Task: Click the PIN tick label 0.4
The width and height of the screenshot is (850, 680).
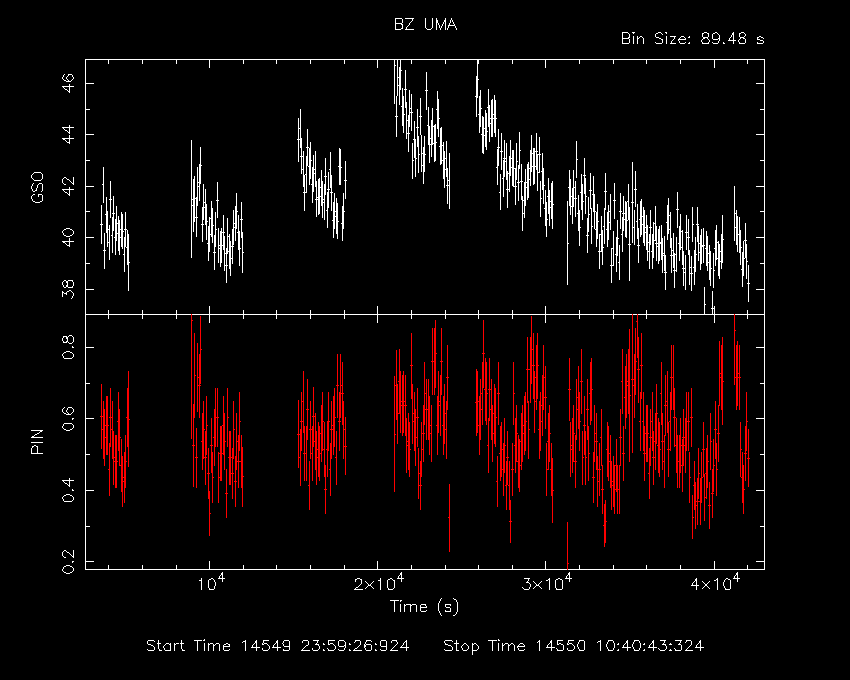Action: point(68,490)
